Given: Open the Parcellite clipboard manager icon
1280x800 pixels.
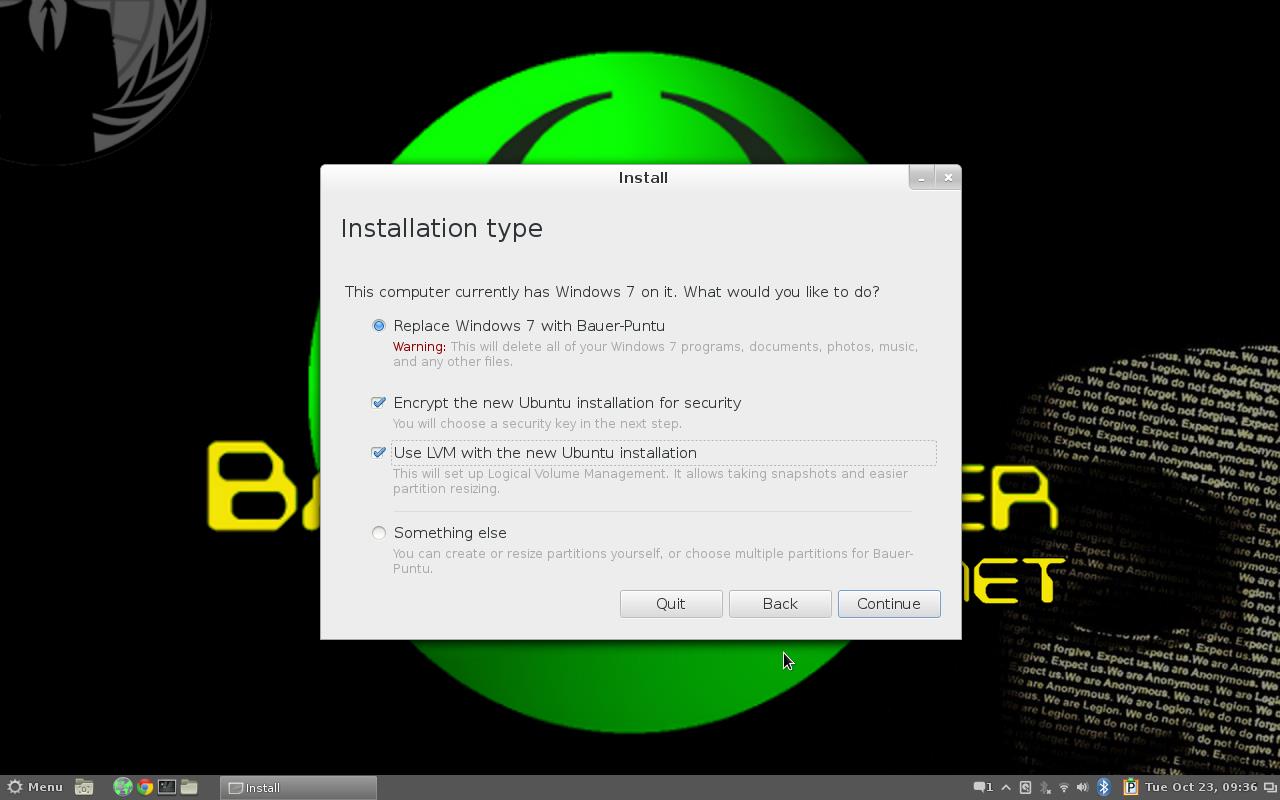Looking at the screenshot, I should (x=1131, y=787).
